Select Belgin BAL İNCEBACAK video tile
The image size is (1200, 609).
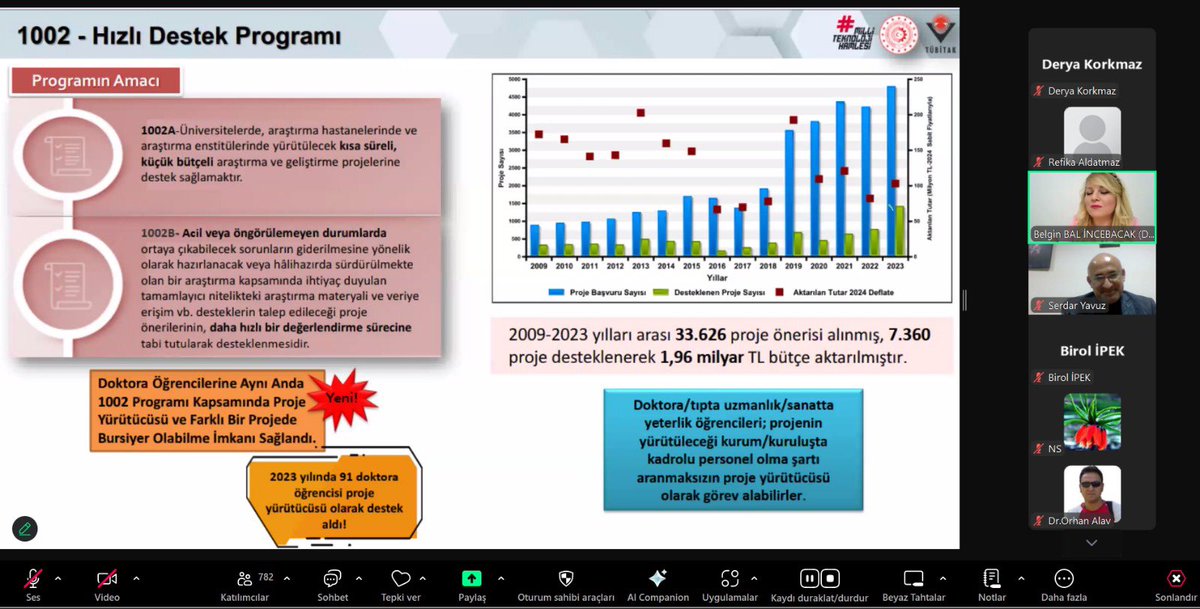point(1092,207)
